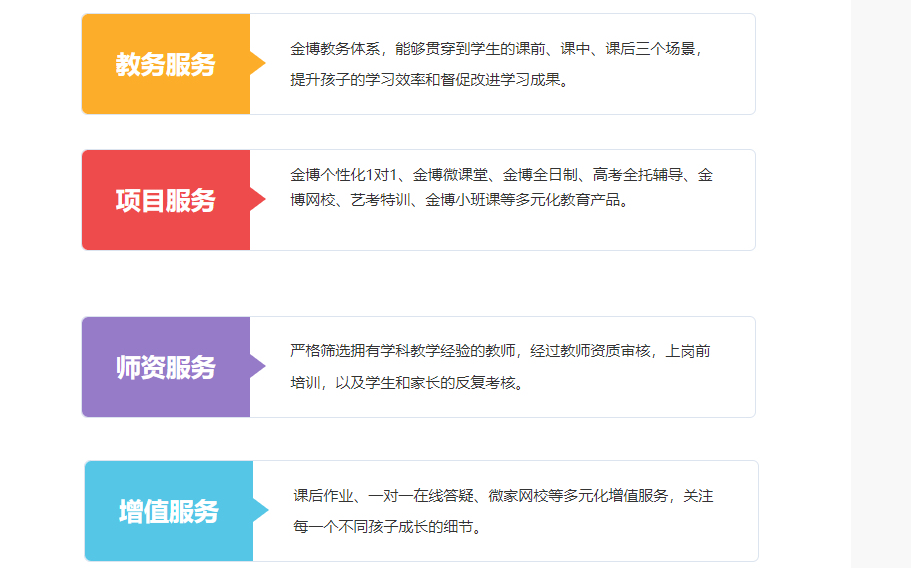Click the line 提升孩子的学习效率和督促改进学习成果
The width and height of the screenshot is (911, 568).
click(429, 80)
